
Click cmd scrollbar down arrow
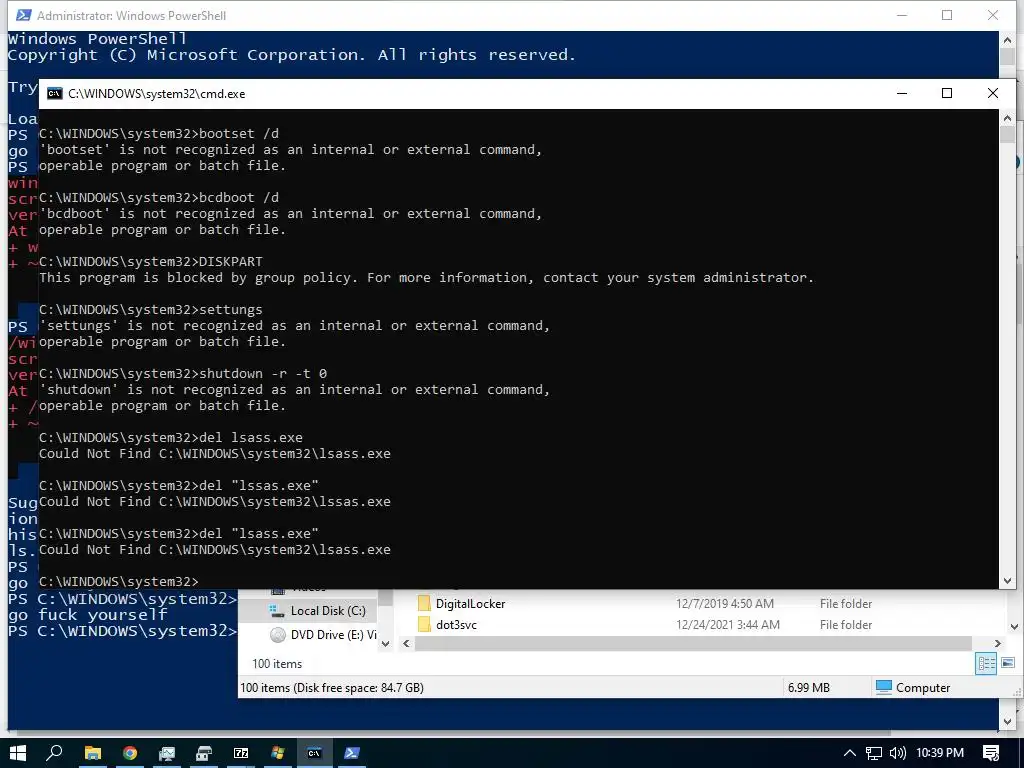coord(1007,581)
